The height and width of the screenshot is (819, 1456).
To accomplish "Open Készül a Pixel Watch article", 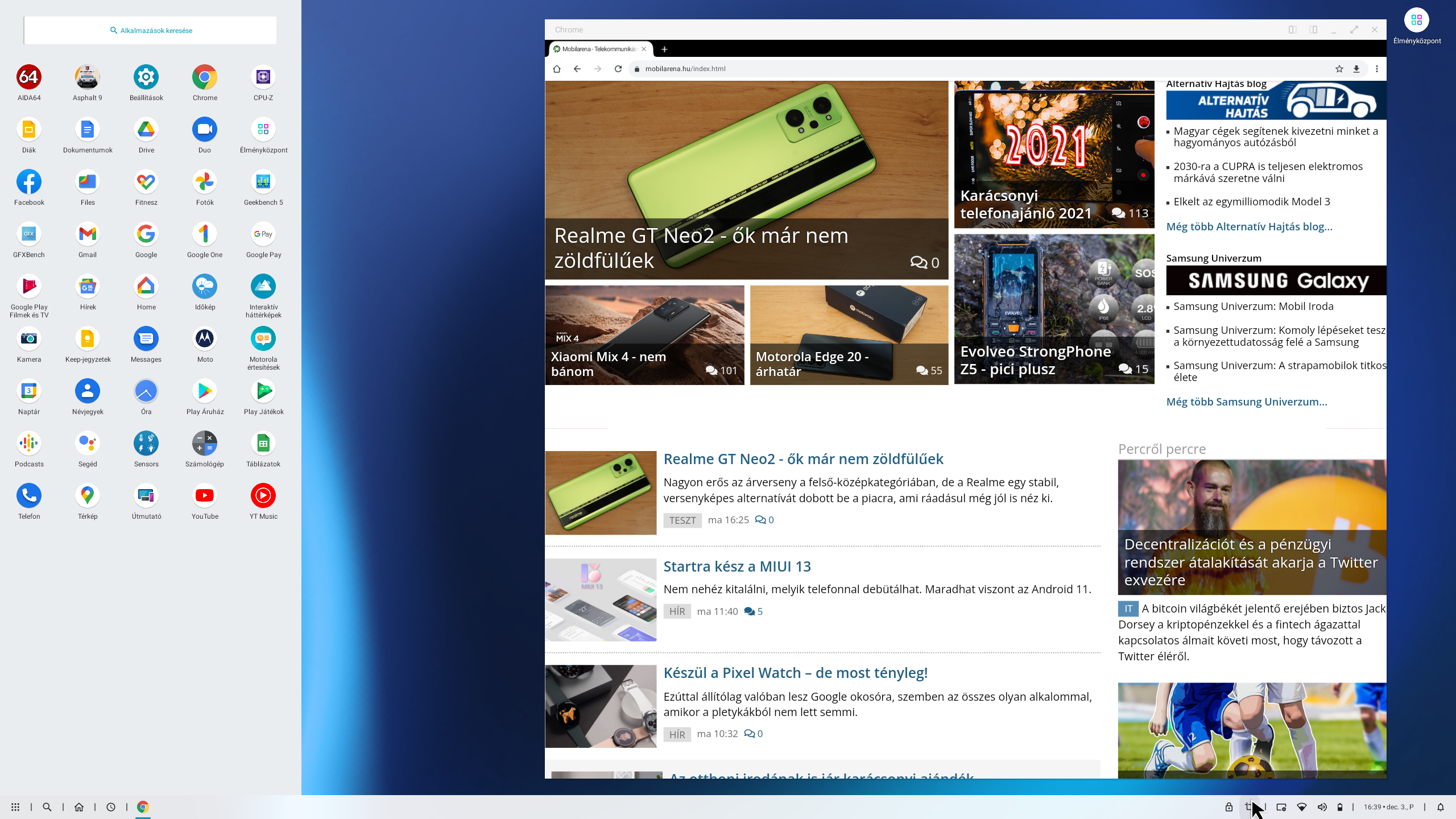I will coord(796,673).
